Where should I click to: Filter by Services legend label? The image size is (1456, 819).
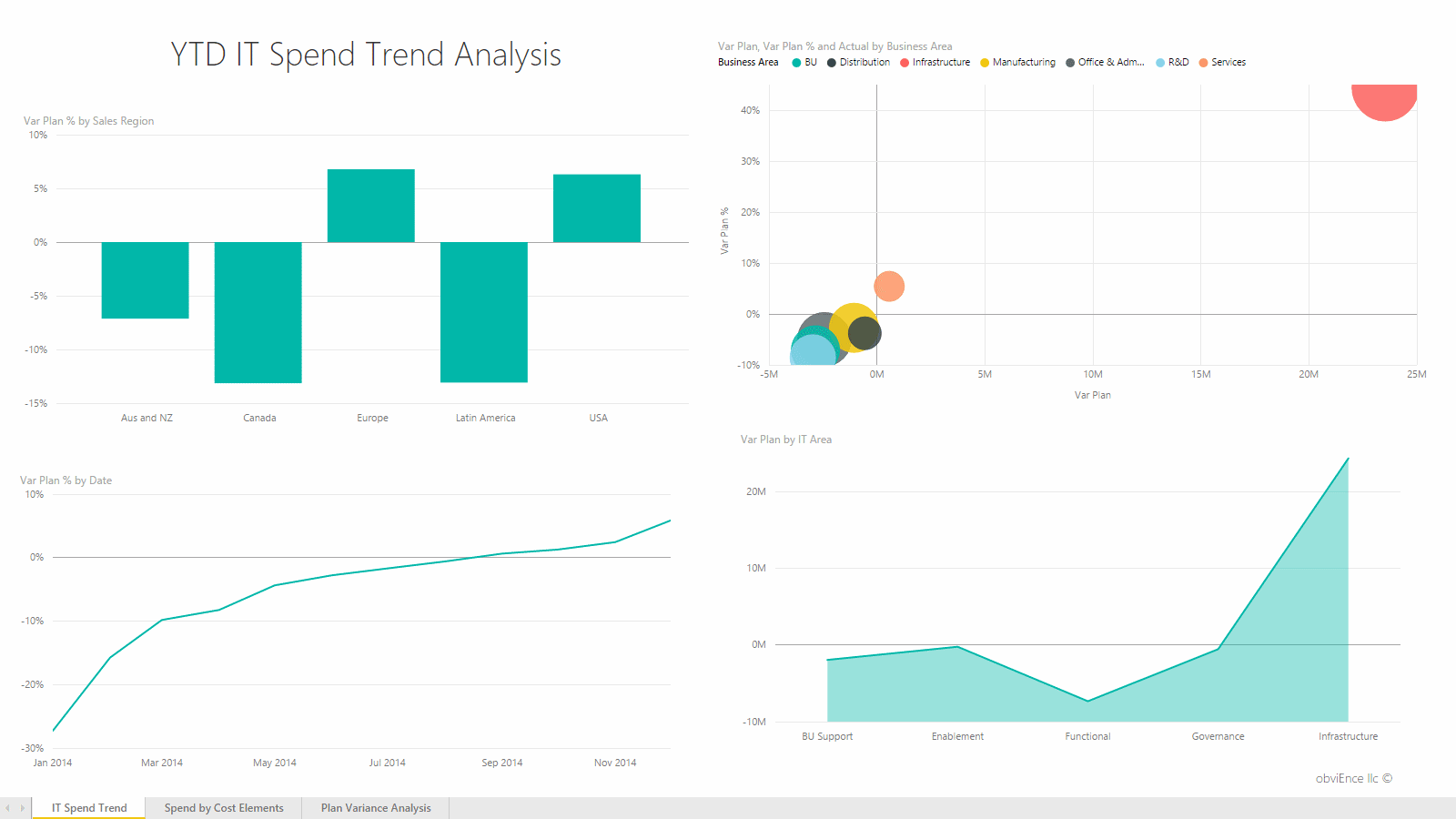click(1228, 62)
